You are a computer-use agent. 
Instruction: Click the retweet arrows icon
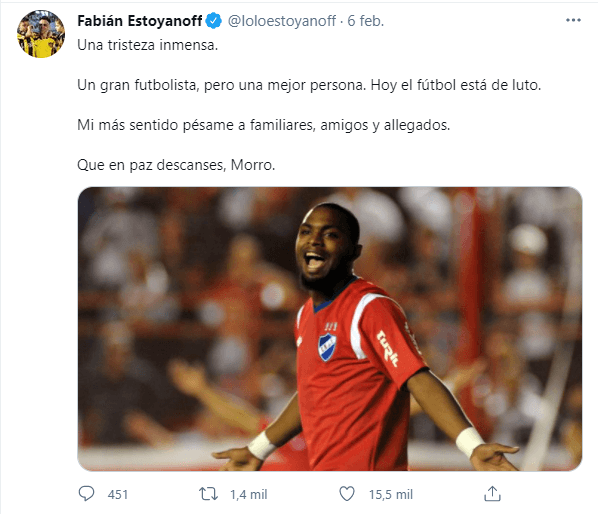click(x=208, y=494)
